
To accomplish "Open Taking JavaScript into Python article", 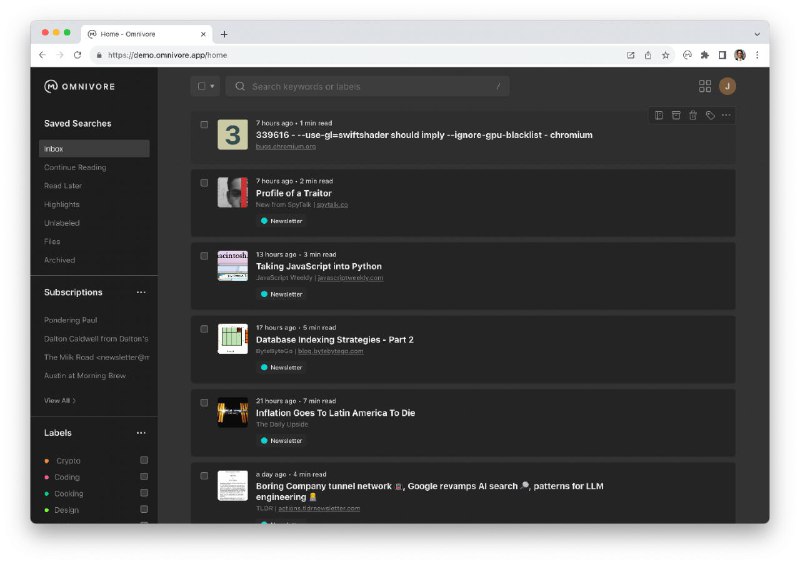I will tap(318, 266).
